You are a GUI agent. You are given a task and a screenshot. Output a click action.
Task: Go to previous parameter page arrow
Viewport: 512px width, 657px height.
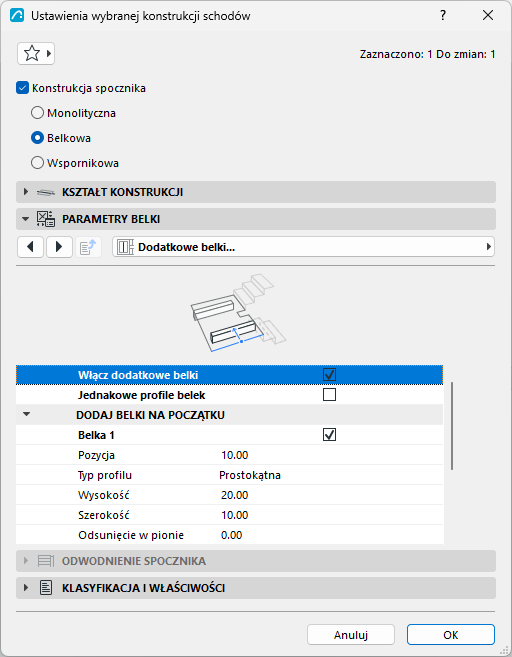[x=30, y=247]
